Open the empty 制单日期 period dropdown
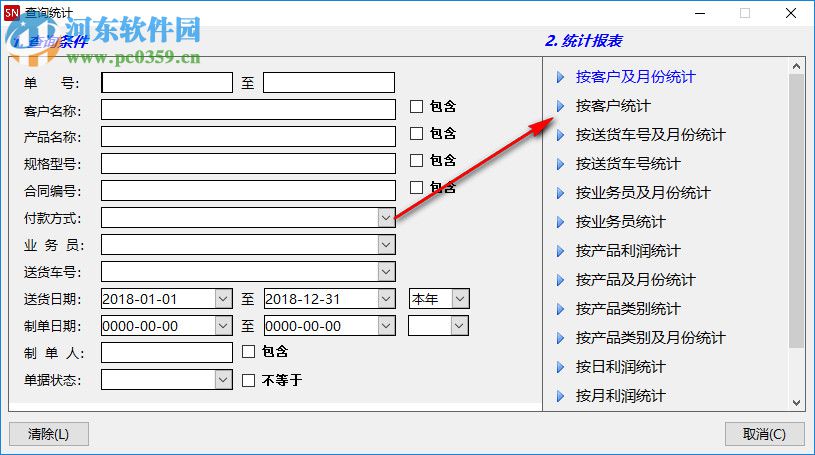This screenshot has width=815, height=455. [x=458, y=326]
